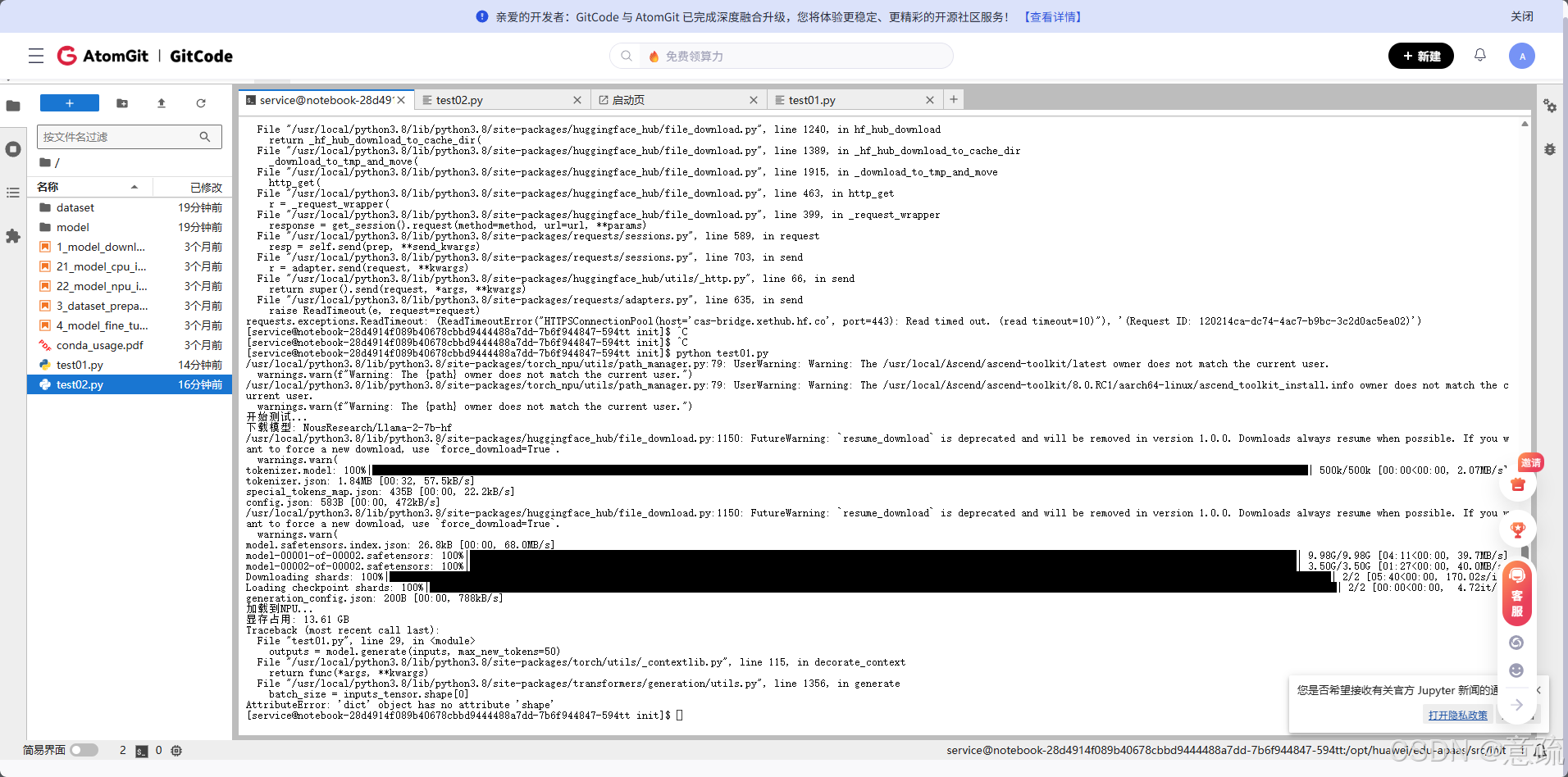Click the magnifier icon in top search bar
This screenshot has height=777, width=1568.
tap(627, 56)
